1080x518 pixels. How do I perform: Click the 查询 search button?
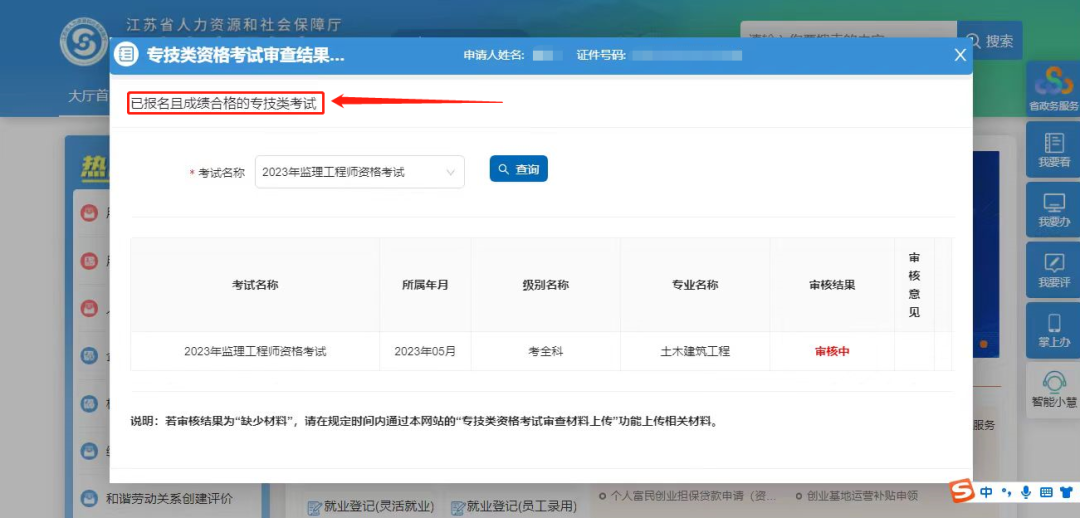(518, 170)
